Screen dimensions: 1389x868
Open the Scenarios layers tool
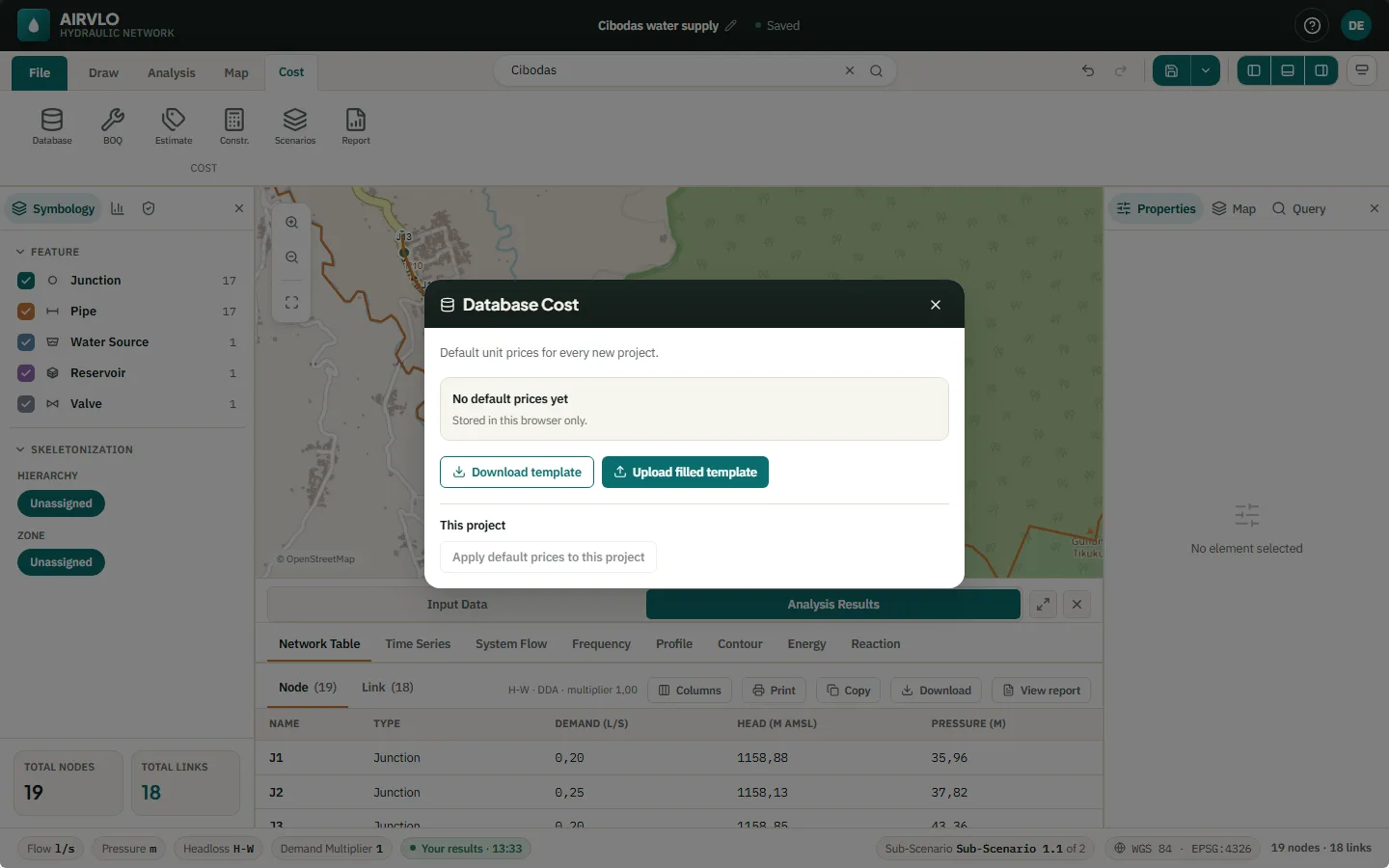295,126
